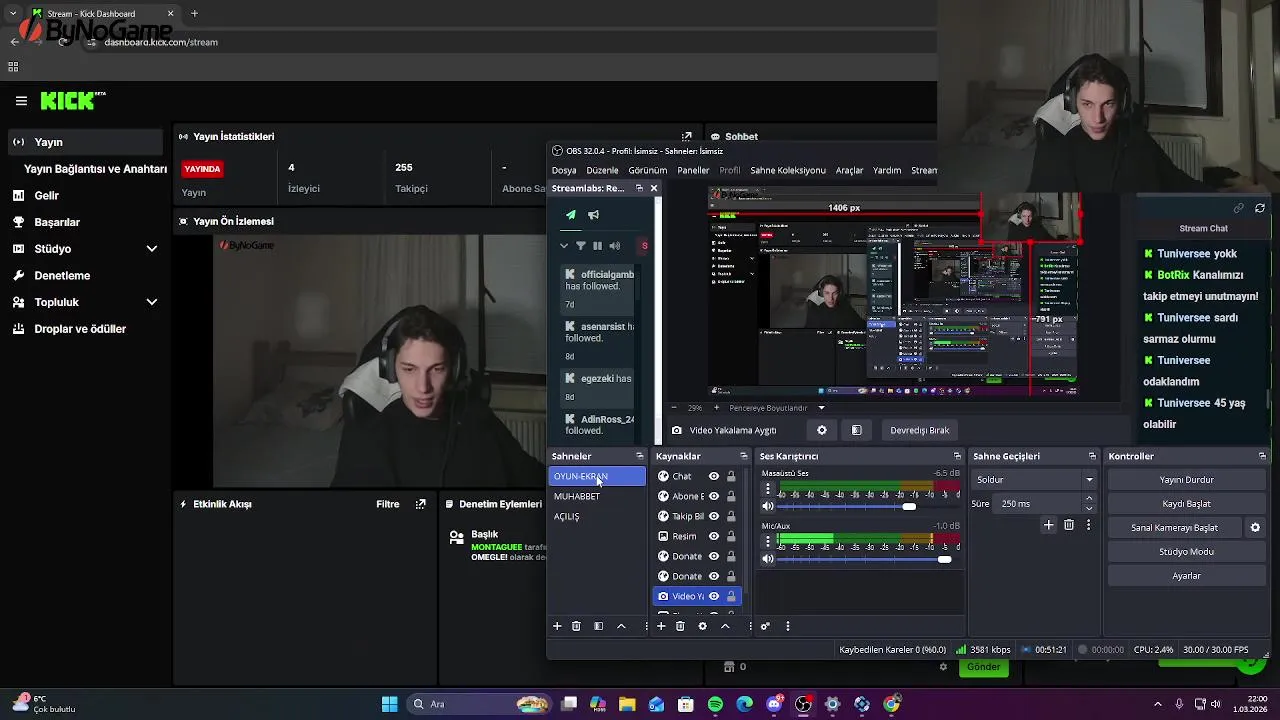Click Kaydı Başlat button
Image resolution: width=1280 pixels, height=720 pixels.
click(x=1186, y=504)
